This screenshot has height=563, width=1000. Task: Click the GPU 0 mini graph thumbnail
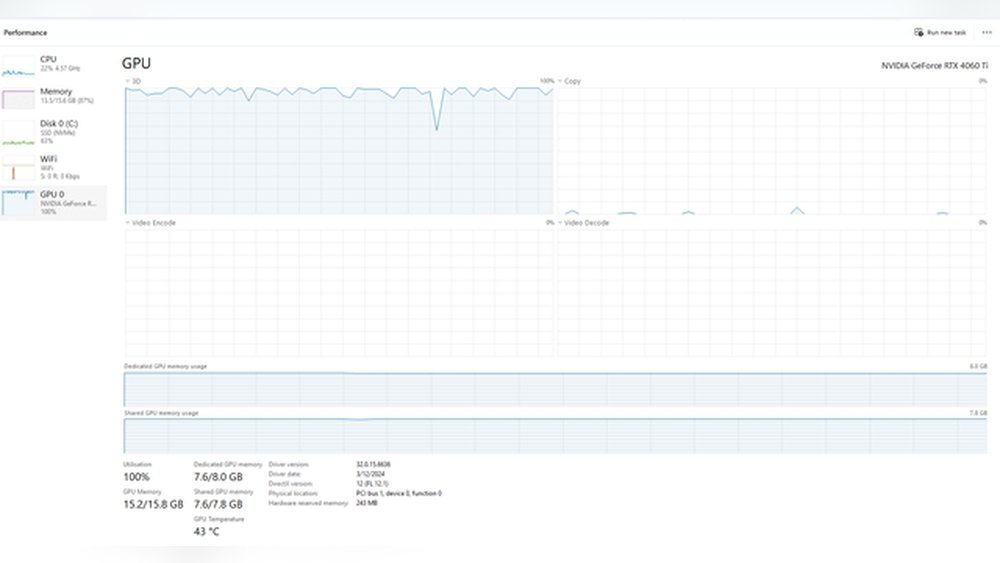pos(18,201)
